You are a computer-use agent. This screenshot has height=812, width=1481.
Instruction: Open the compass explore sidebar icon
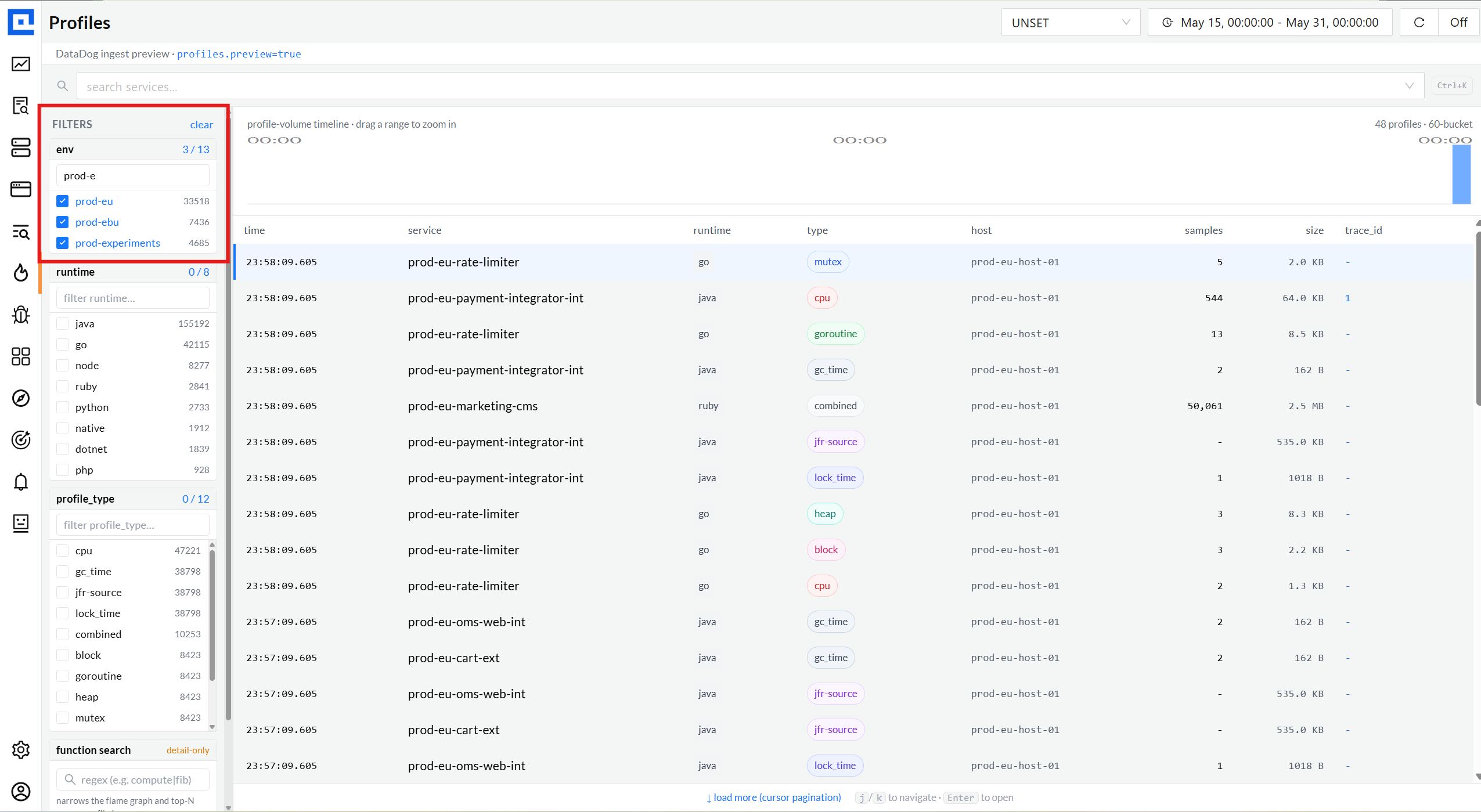pyautogui.click(x=21, y=398)
